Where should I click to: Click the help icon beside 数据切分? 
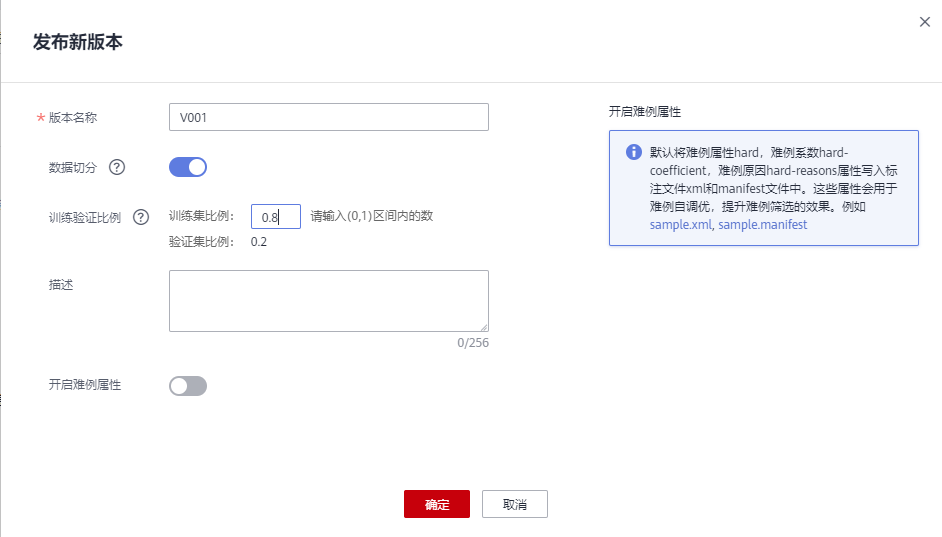click(x=116, y=168)
